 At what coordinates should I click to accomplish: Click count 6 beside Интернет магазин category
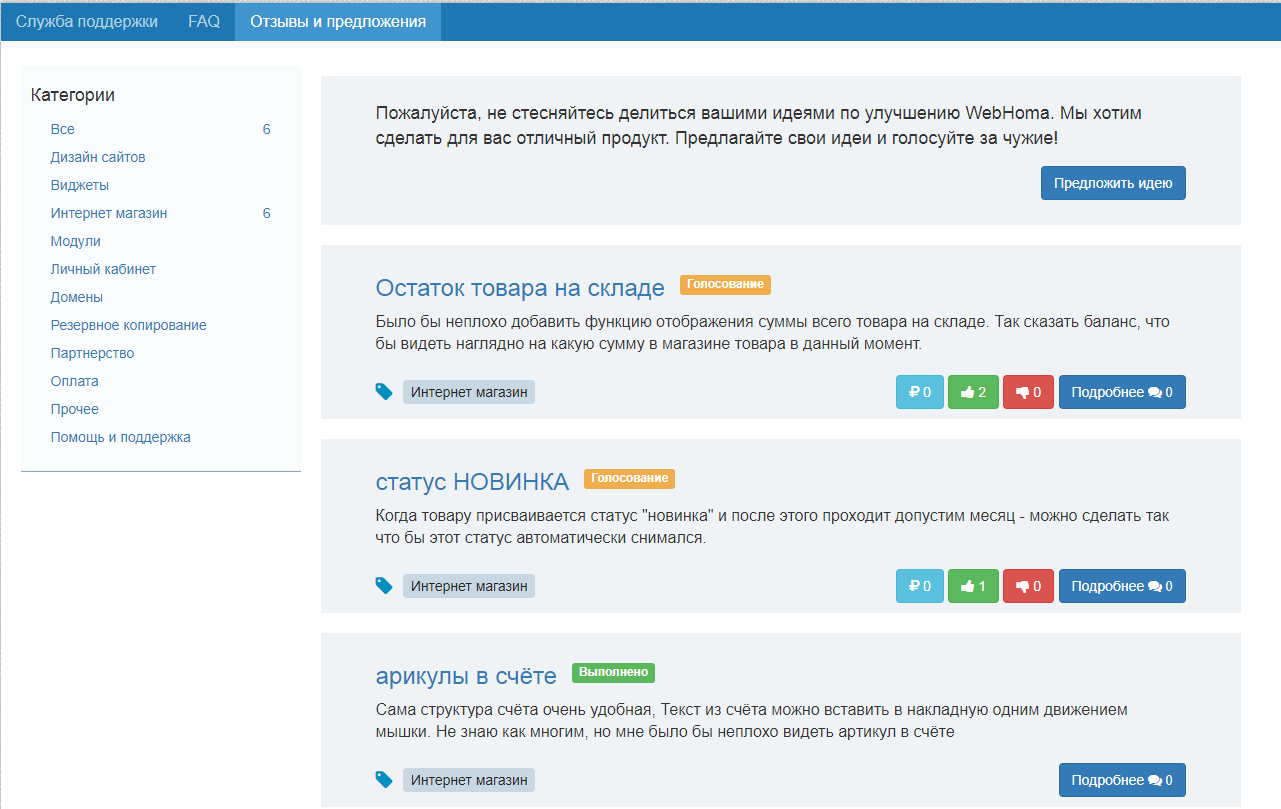[267, 213]
